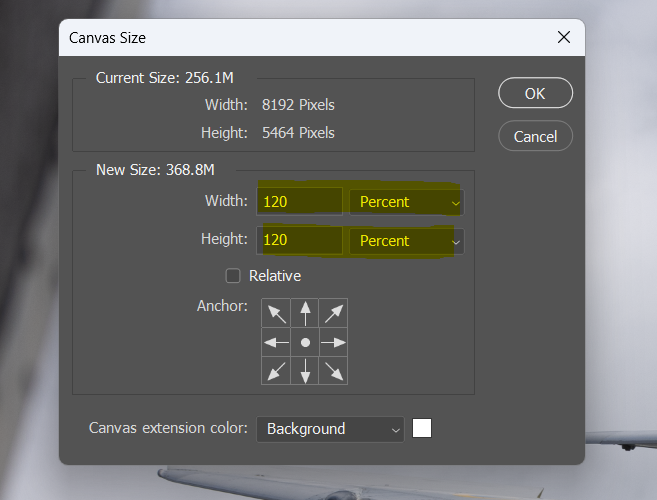The image size is (657, 500).
Task: Click the Canvas extension color: label
Action: point(168,428)
